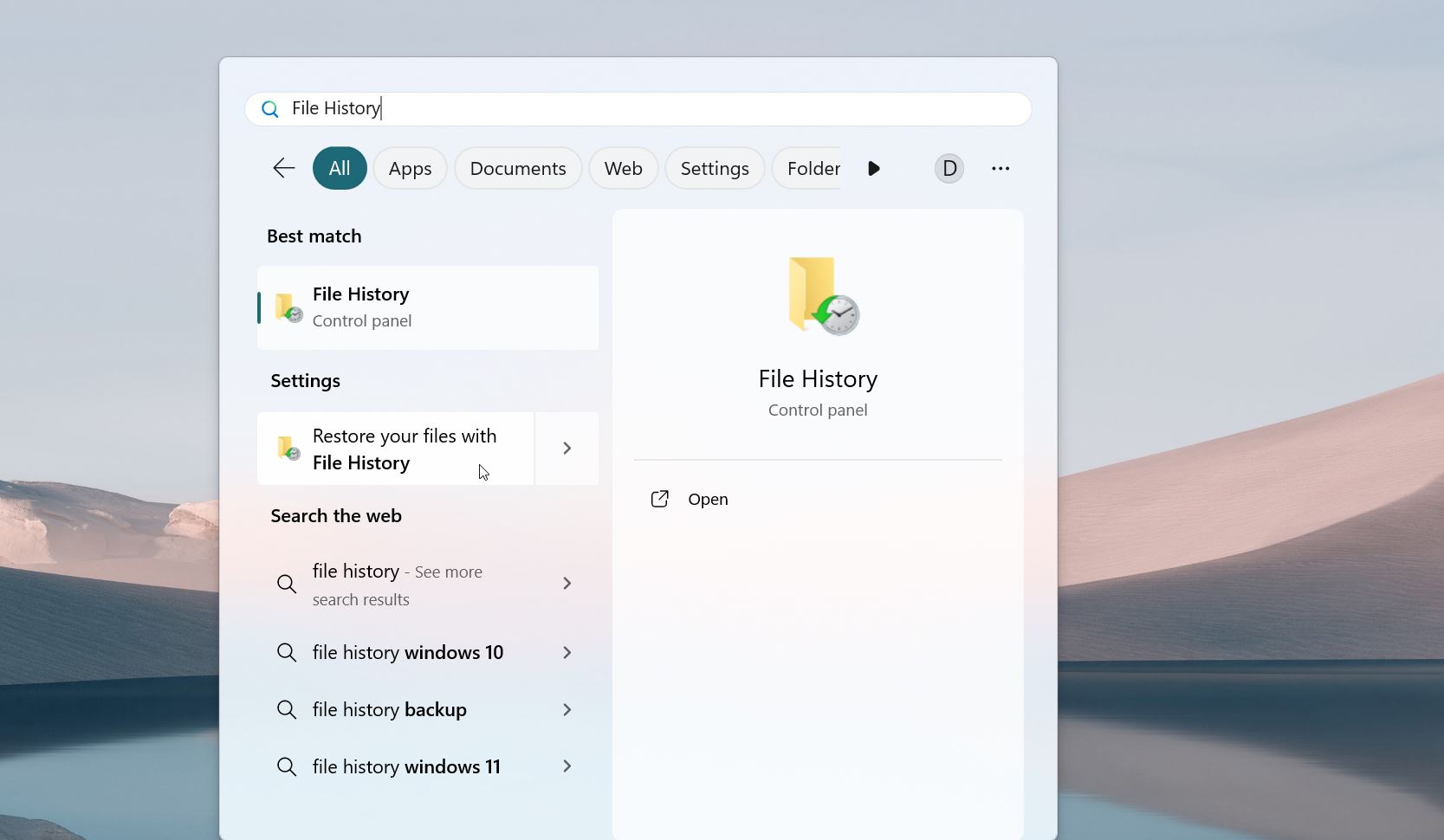Click the Search the web heading
This screenshot has width=1444, height=840.
336,516
